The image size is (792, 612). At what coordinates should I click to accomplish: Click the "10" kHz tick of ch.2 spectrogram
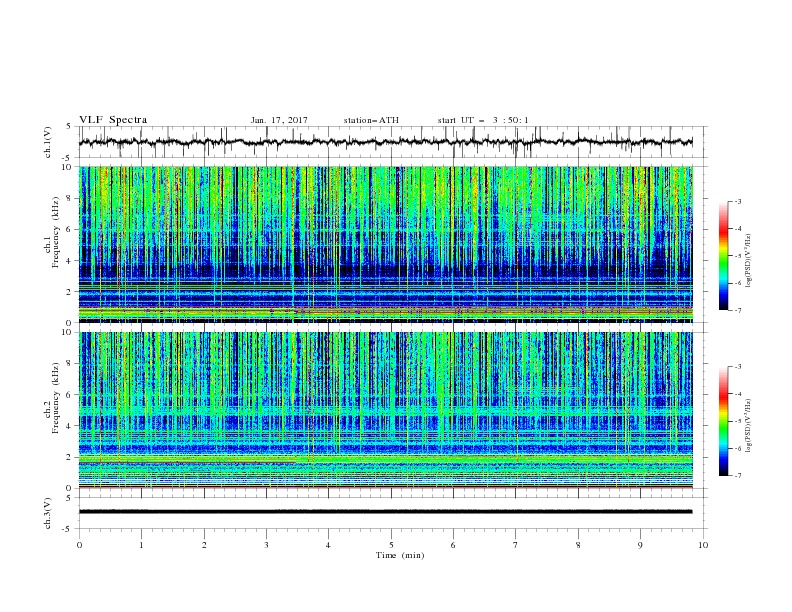tap(67, 332)
